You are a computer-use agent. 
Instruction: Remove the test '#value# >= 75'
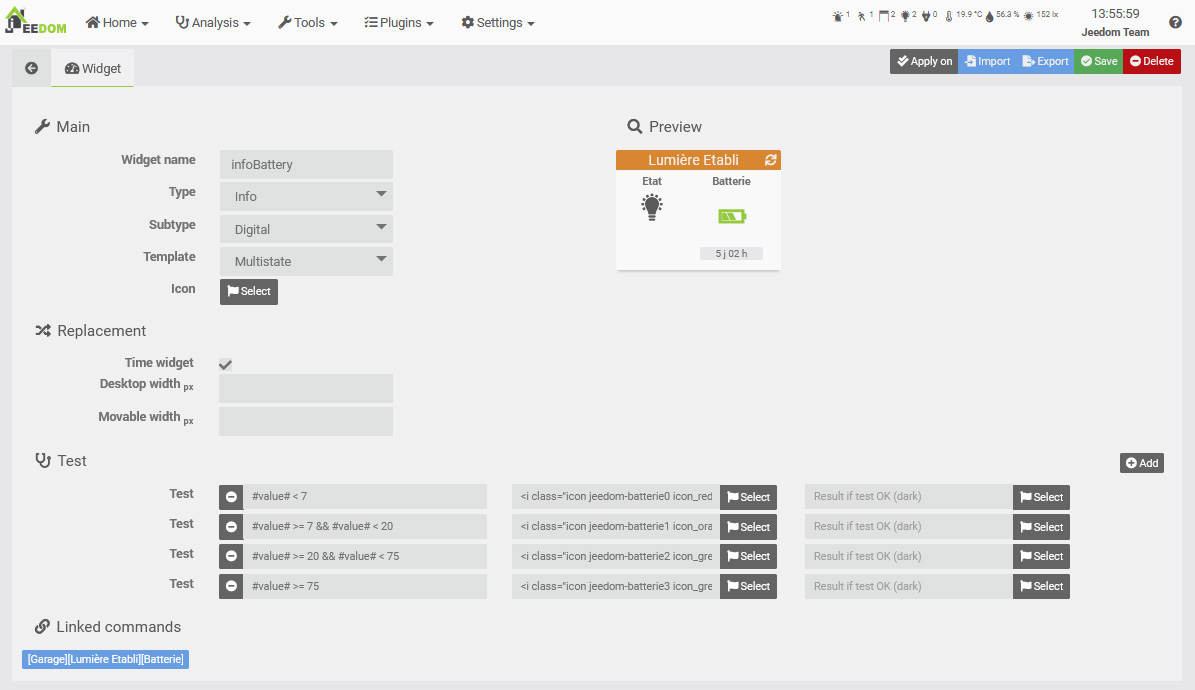[x=231, y=586]
